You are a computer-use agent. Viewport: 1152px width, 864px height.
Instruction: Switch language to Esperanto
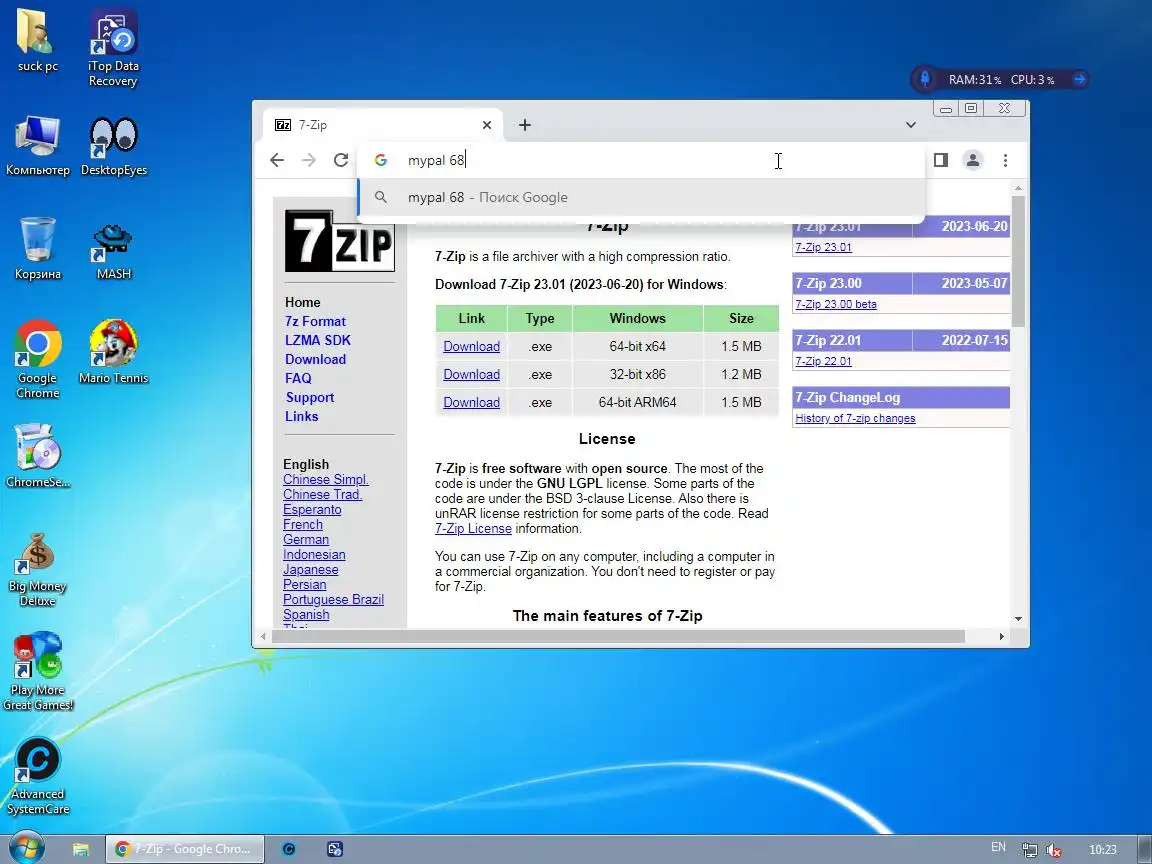(312, 510)
